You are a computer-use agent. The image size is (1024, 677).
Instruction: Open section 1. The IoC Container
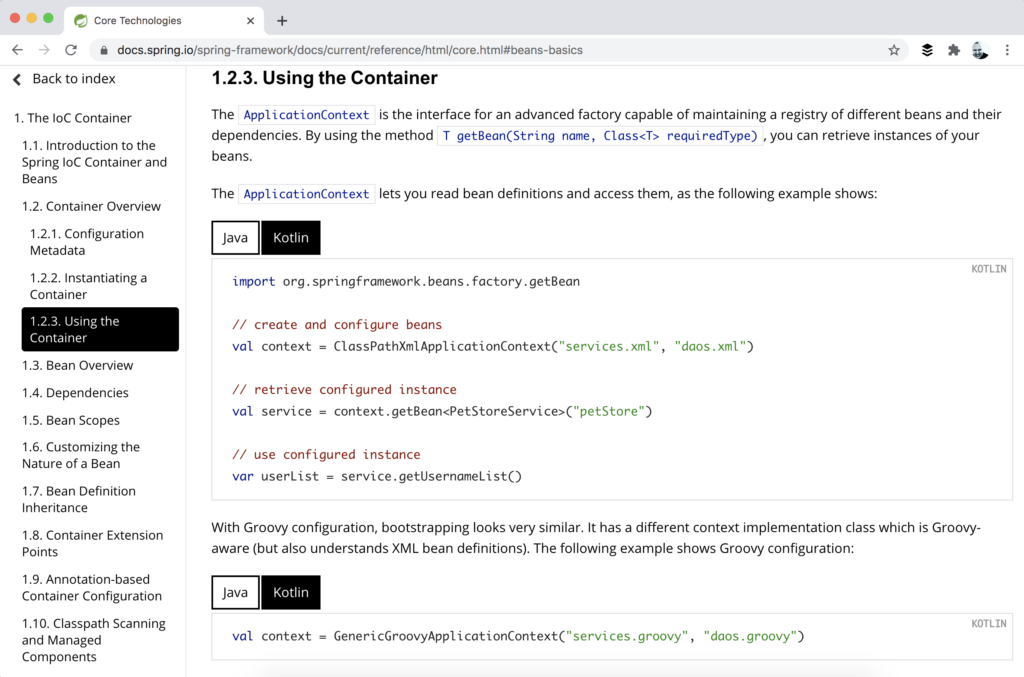pos(73,118)
